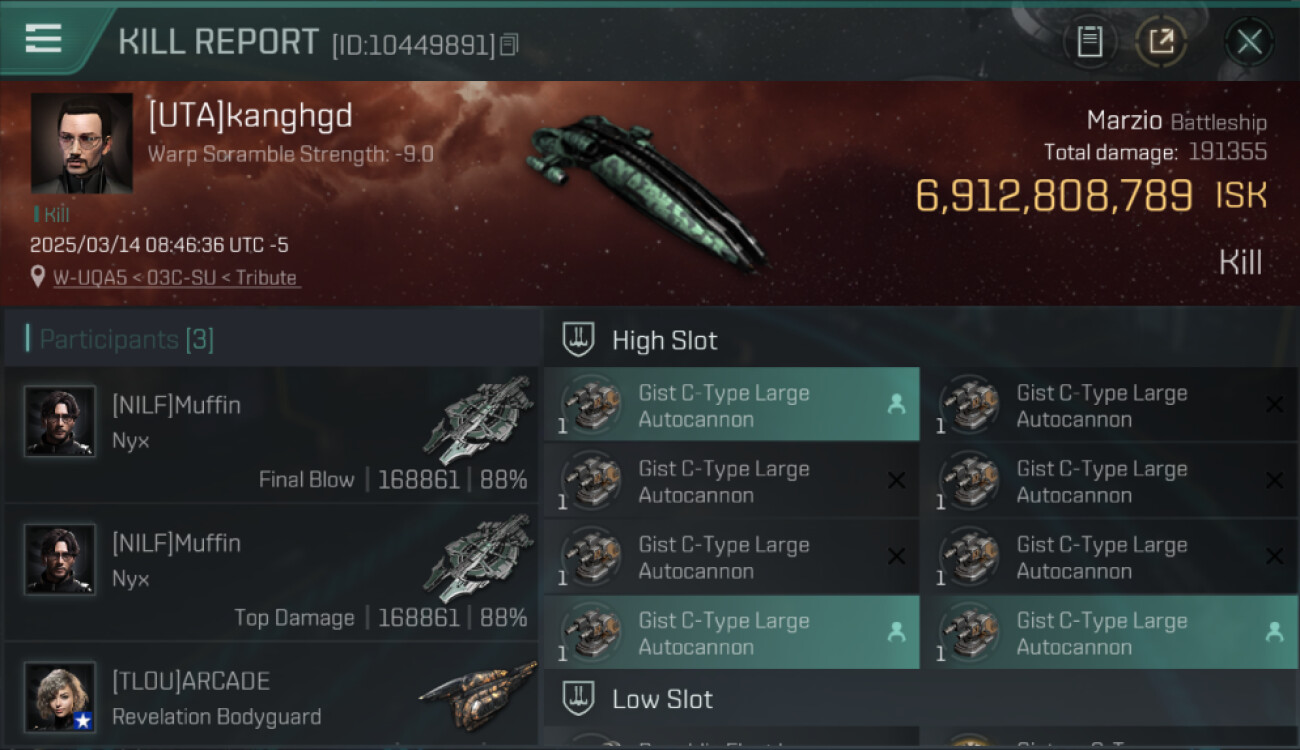Click the Low Slot shield icon
Image resolution: width=1300 pixels, height=750 pixels.
tap(578, 699)
